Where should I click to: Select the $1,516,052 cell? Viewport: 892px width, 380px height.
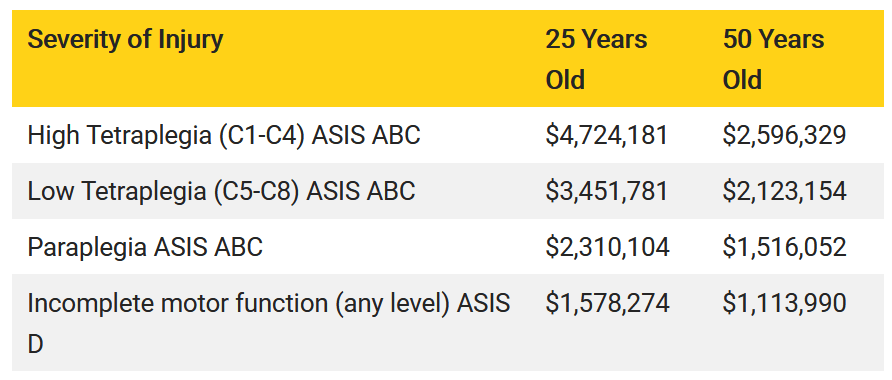click(784, 247)
